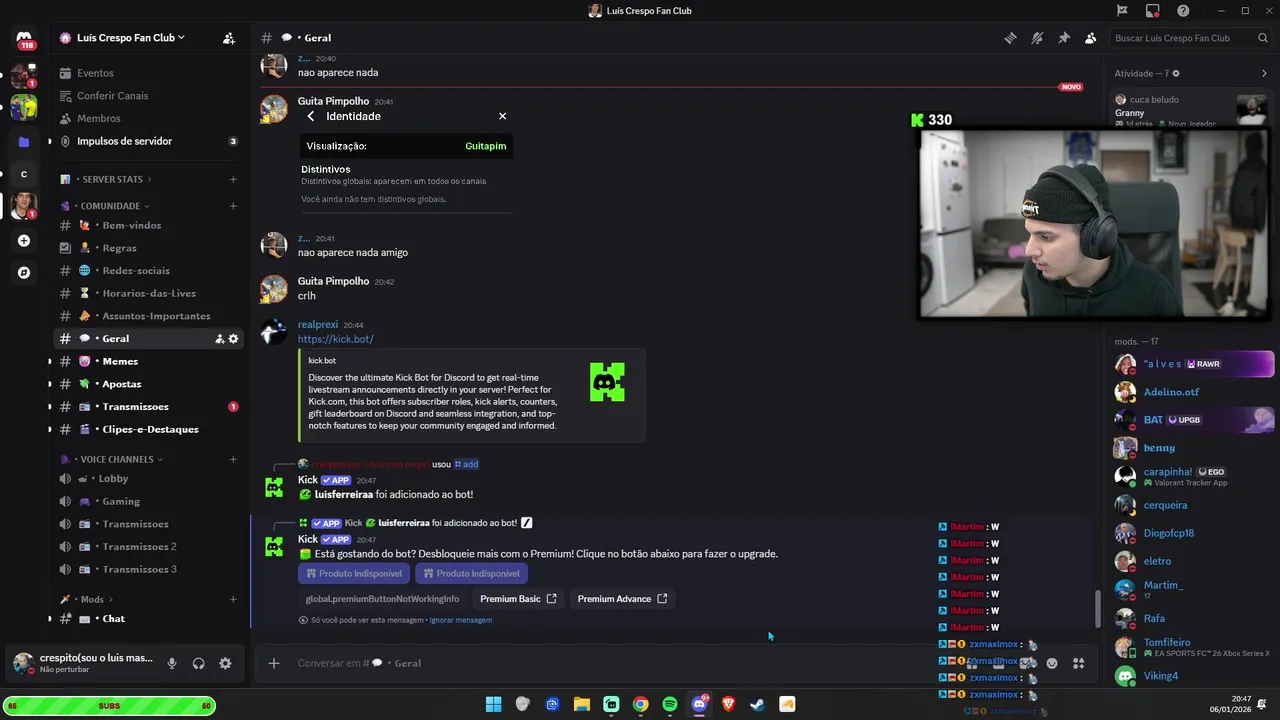The width and height of the screenshot is (1280, 720).
Task: Join the Gaming voice channel
Action: coord(148,502)
